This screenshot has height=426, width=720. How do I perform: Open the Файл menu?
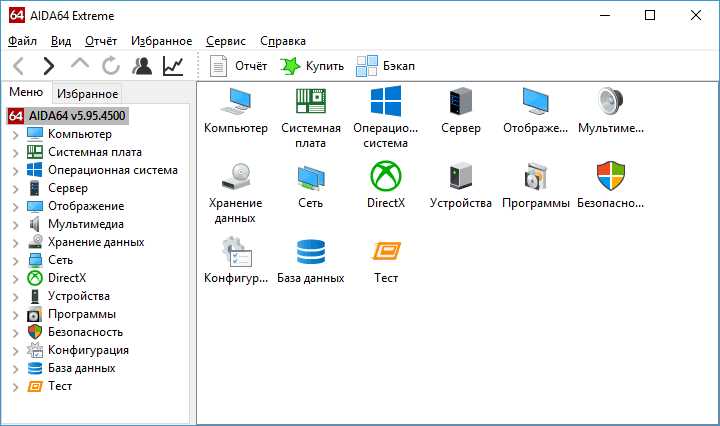(x=22, y=41)
